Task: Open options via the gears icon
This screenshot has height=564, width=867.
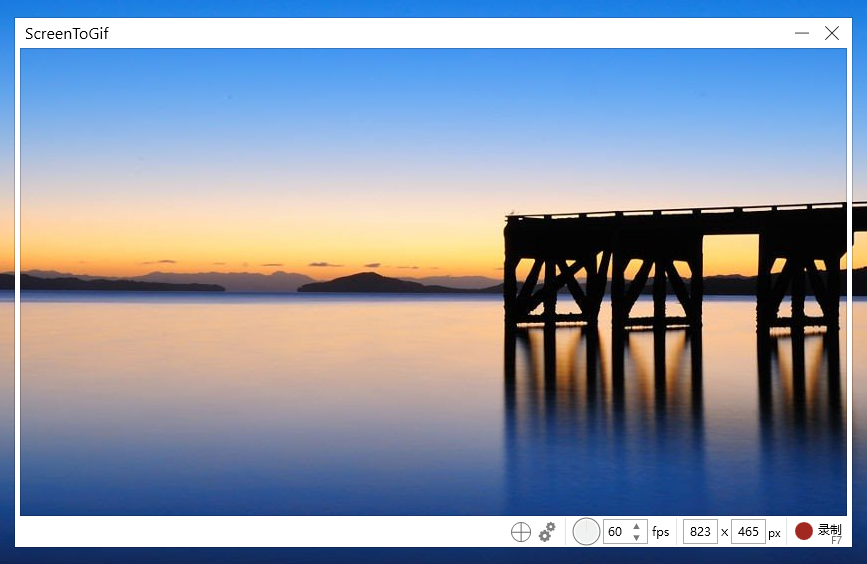Action: point(547,532)
